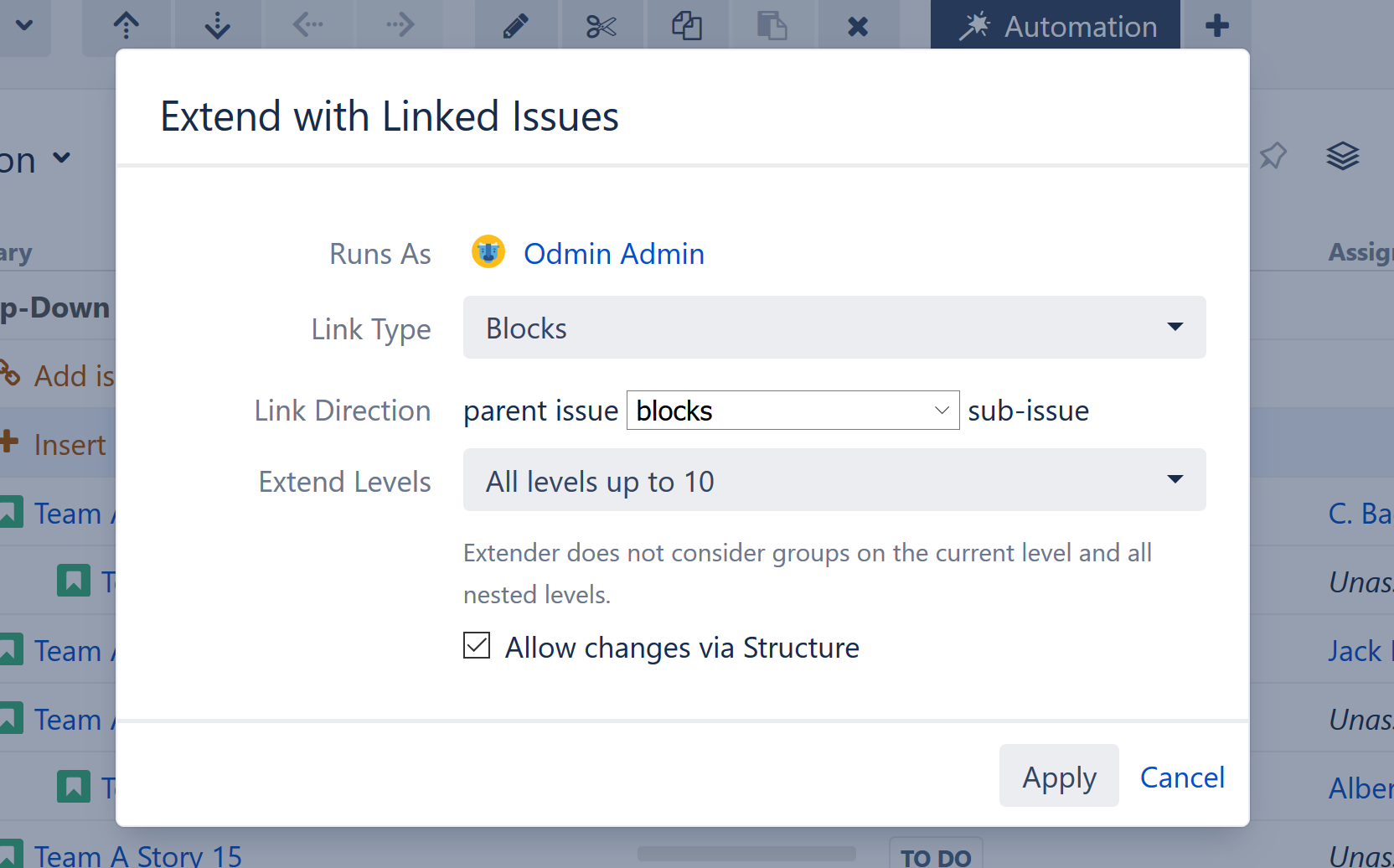Select the cut (scissors) tool
The width and height of the screenshot is (1394, 868).
tap(602, 26)
